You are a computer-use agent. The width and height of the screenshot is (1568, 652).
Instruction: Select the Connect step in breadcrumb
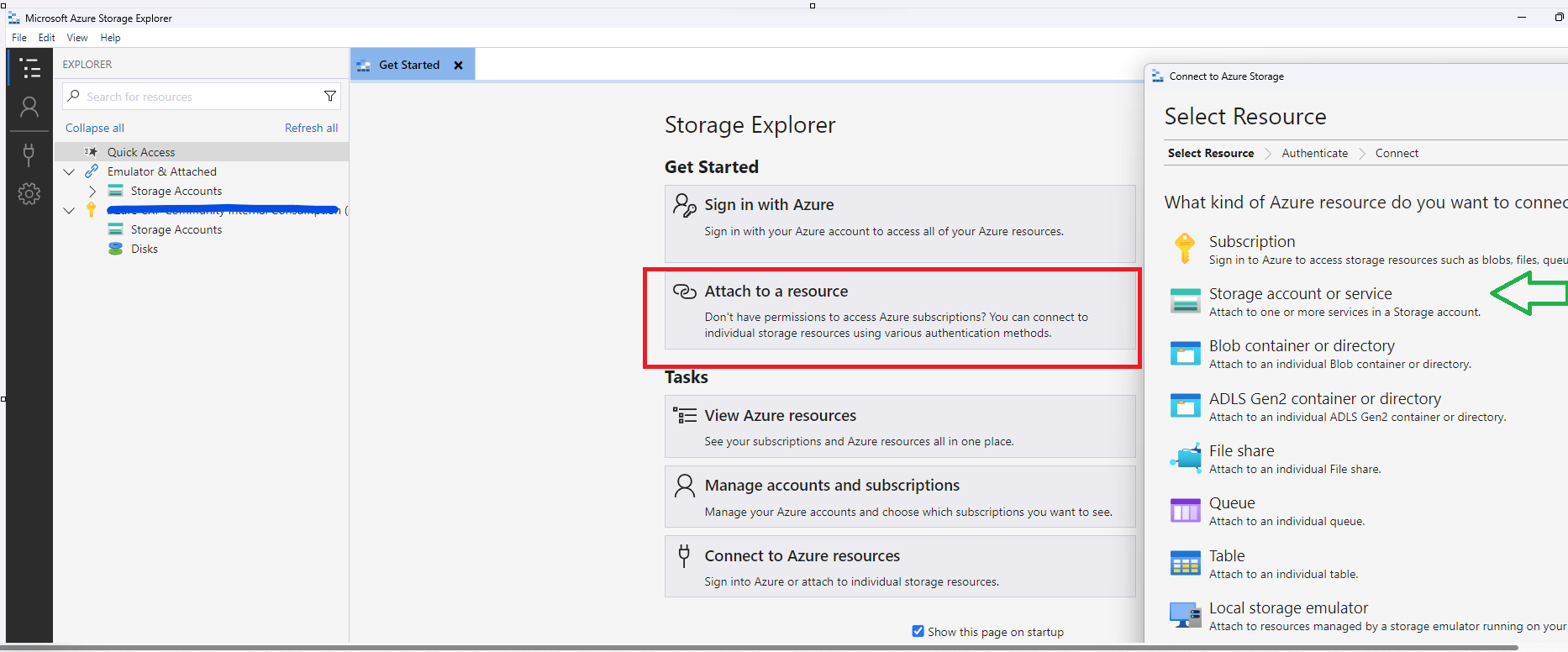click(x=1397, y=153)
